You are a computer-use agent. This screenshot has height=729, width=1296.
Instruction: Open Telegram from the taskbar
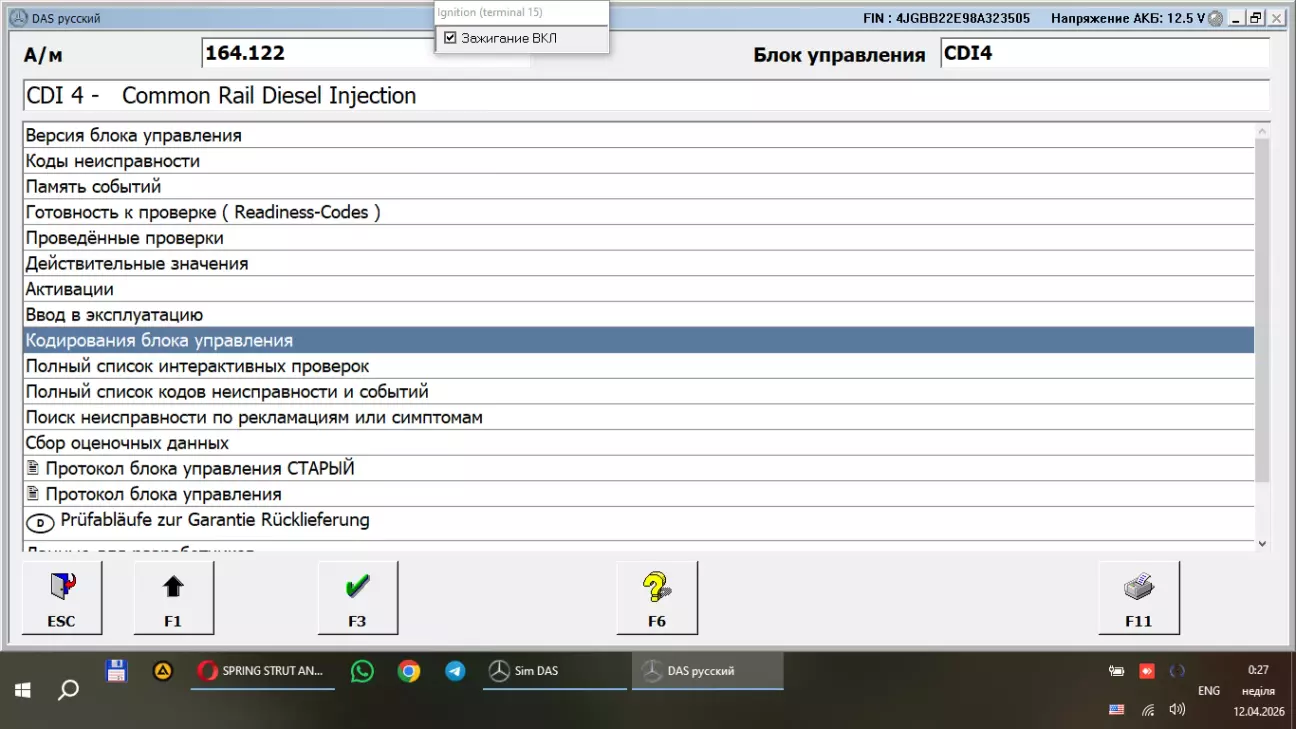[x=455, y=671]
